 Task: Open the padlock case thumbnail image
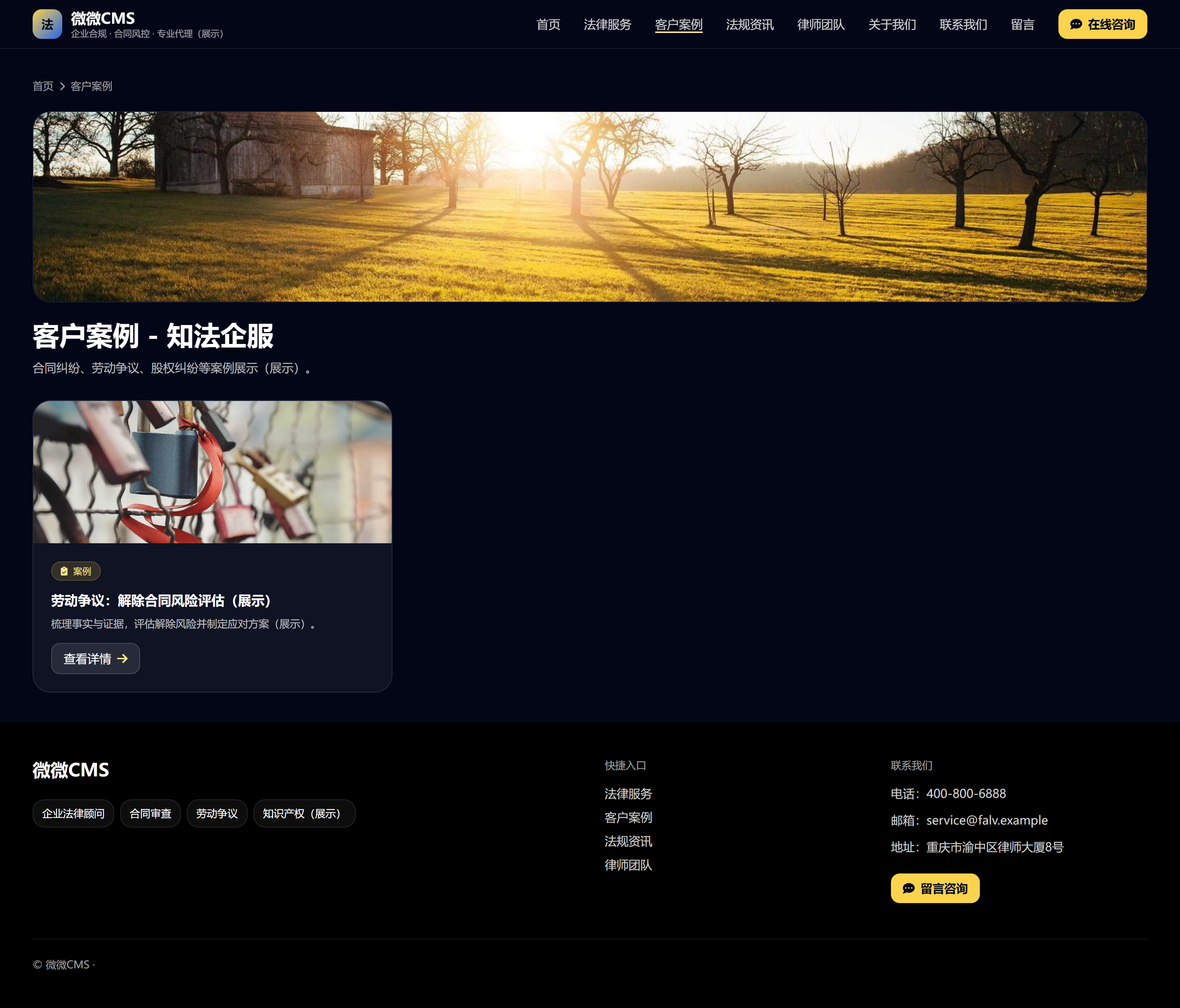212,472
